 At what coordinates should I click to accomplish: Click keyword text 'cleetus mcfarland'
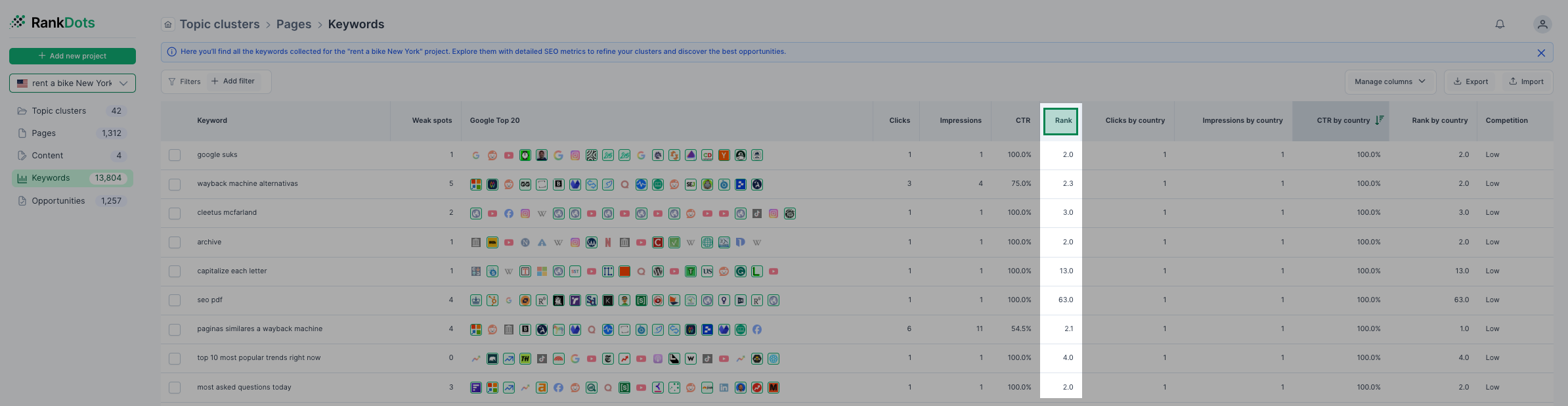coord(227,213)
